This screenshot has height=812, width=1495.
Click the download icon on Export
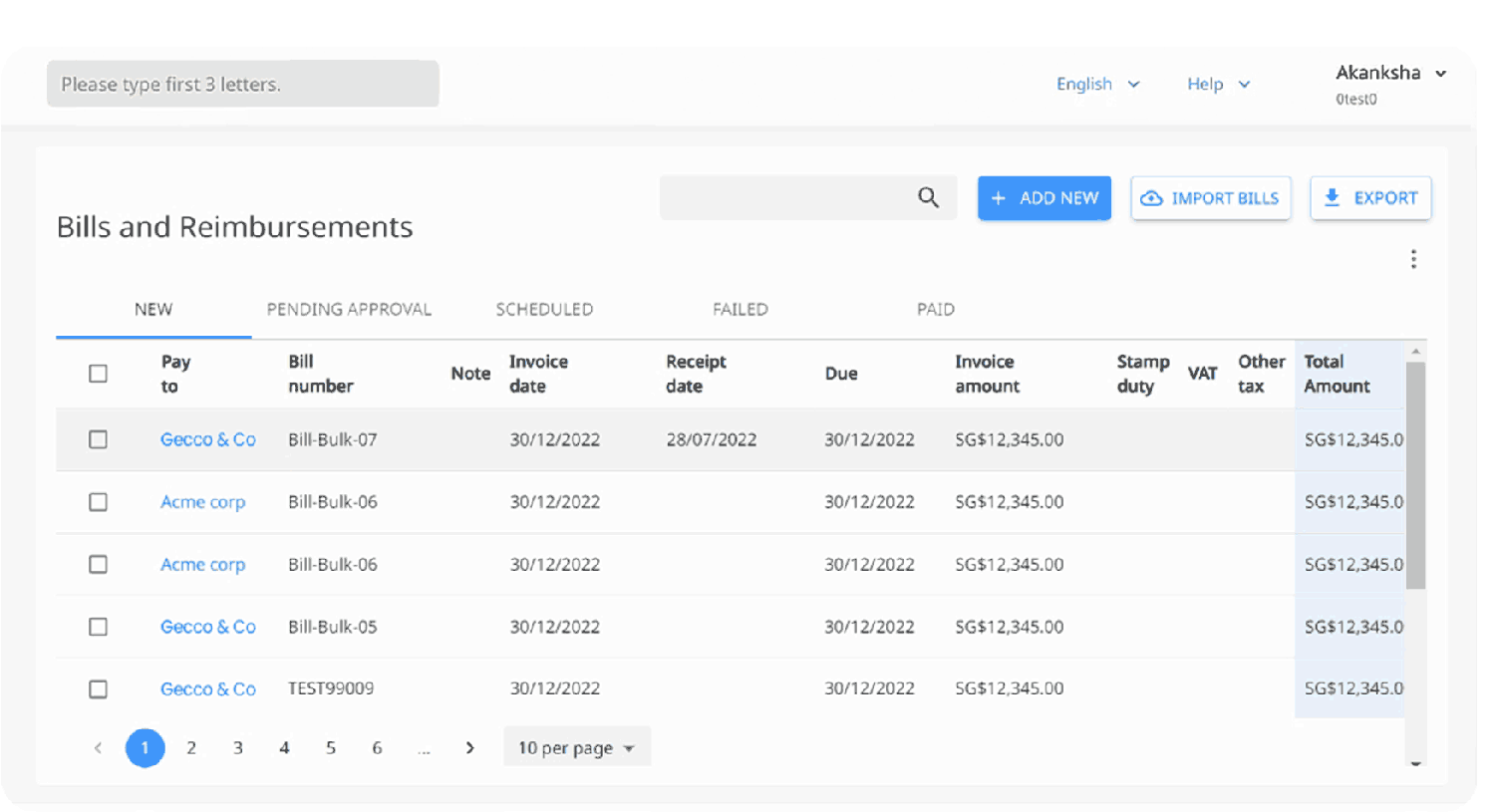(1332, 197)
